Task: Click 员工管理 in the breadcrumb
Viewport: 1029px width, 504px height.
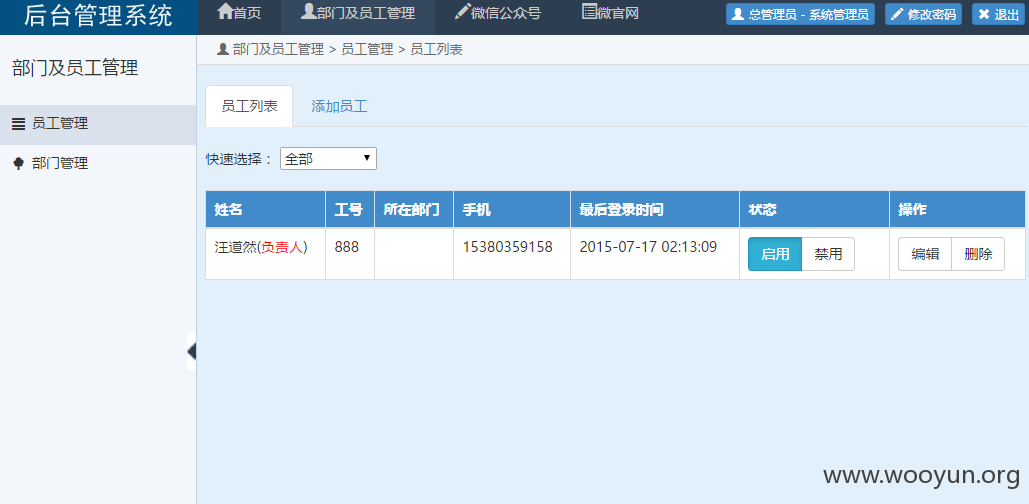Action: (x=367, y=49)
